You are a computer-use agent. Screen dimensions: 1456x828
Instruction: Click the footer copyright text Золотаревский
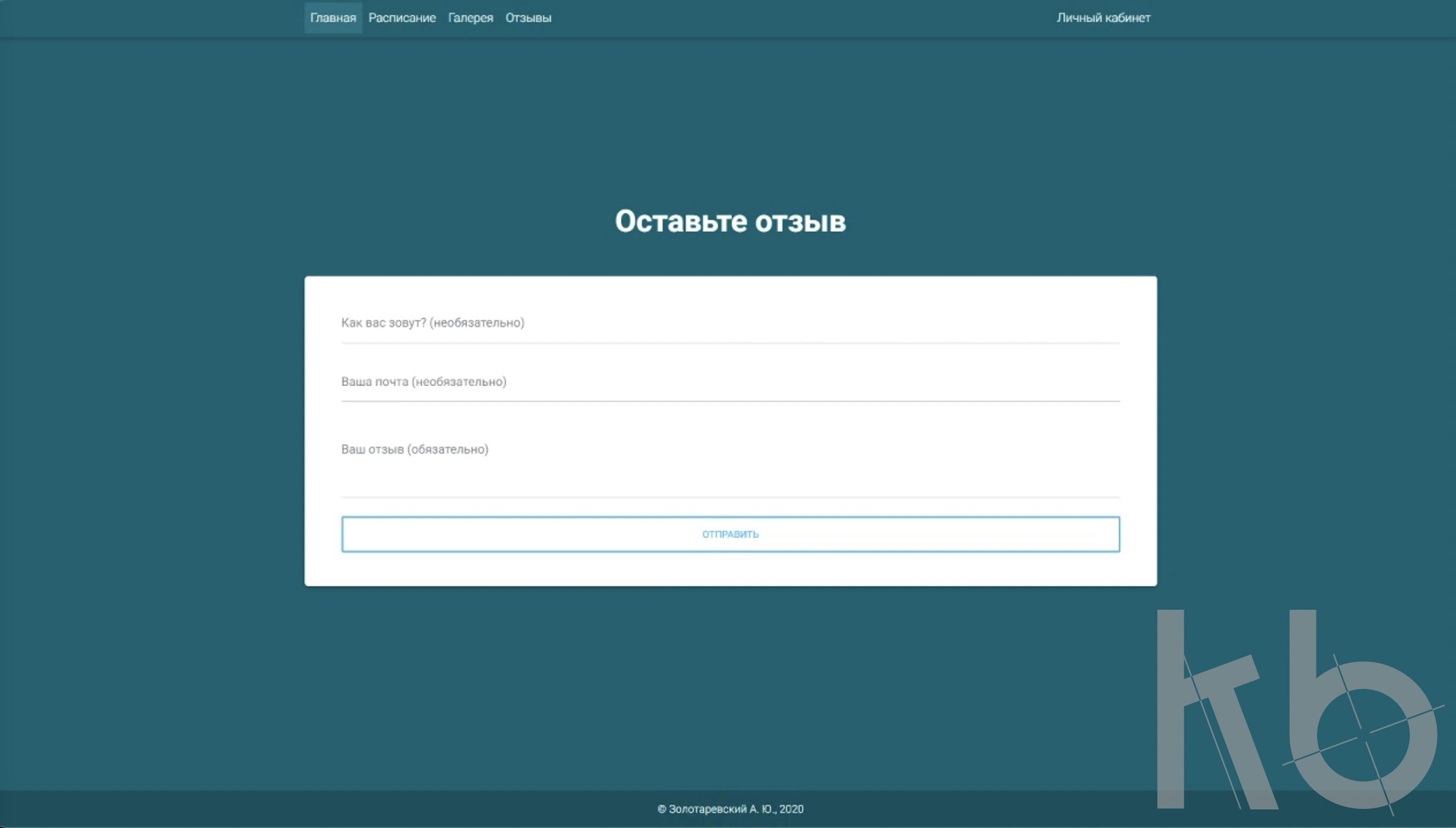pos(707,809)
